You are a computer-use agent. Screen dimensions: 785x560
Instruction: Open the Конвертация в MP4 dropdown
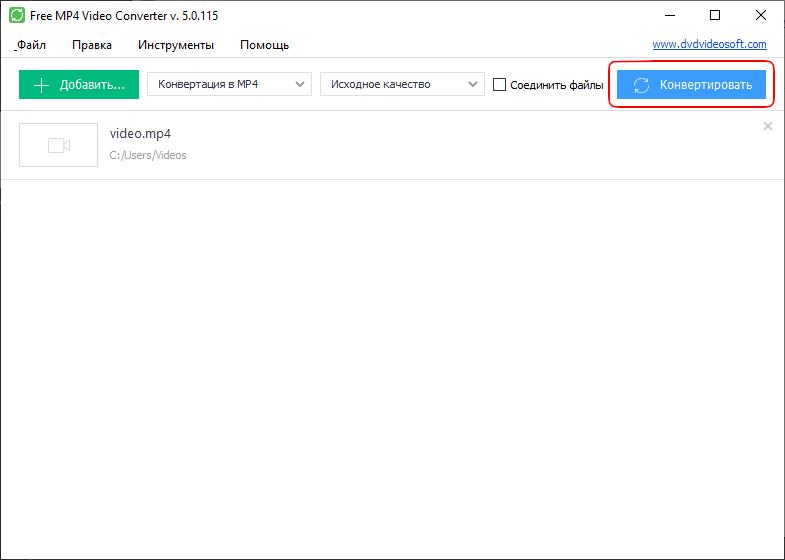coord(229,84)
